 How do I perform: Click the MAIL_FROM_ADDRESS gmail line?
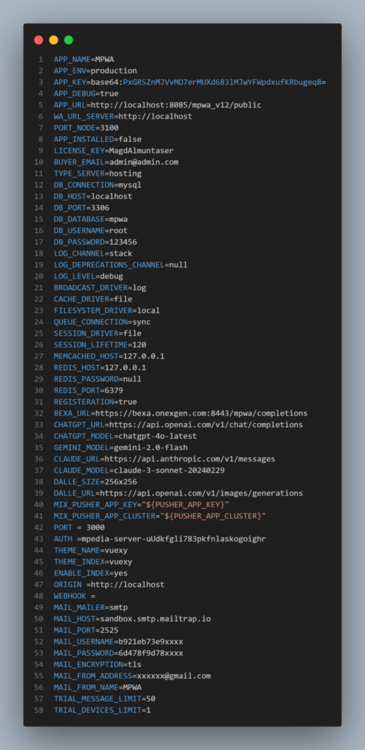(x=132, y=676)
